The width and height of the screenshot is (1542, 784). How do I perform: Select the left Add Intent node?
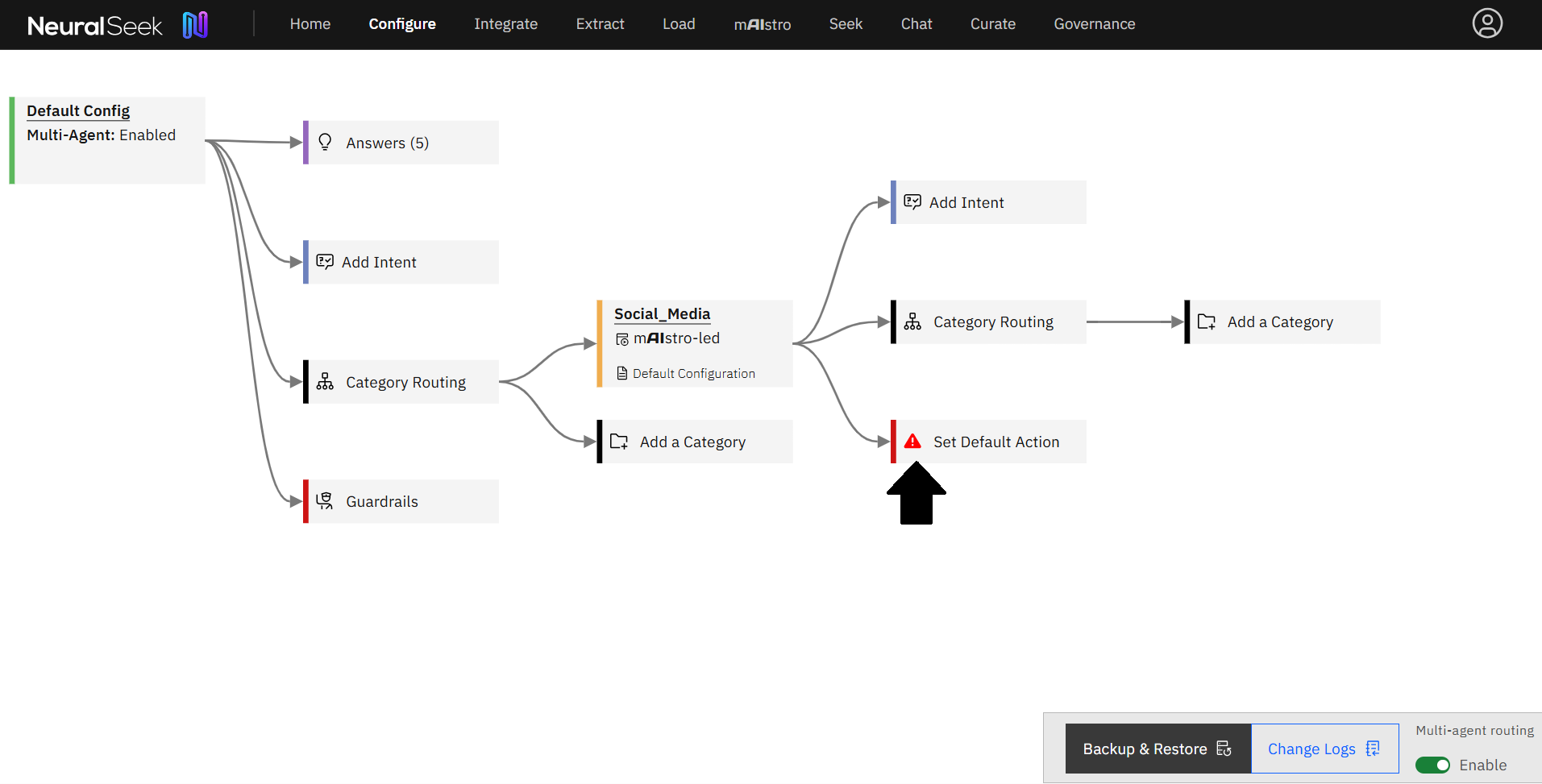pos(379,262)
